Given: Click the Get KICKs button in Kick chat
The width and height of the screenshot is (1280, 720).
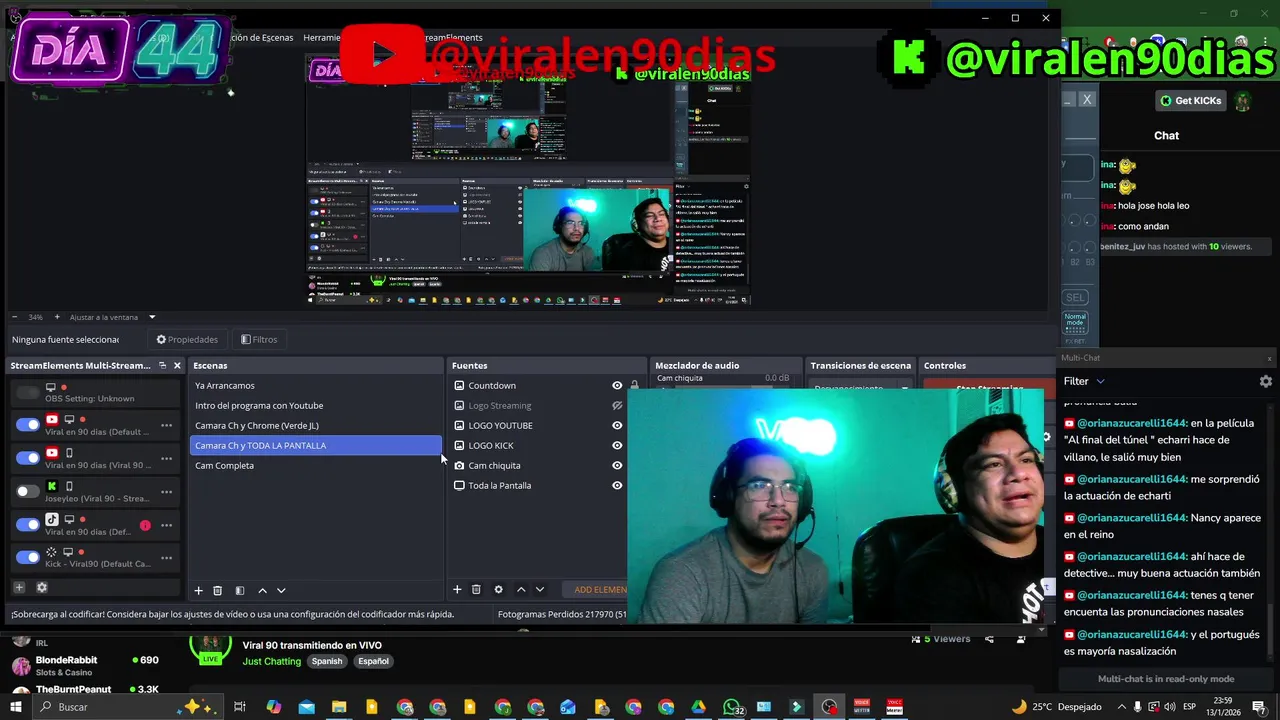Looking at the screenshot, I should tap(1190, 101).
